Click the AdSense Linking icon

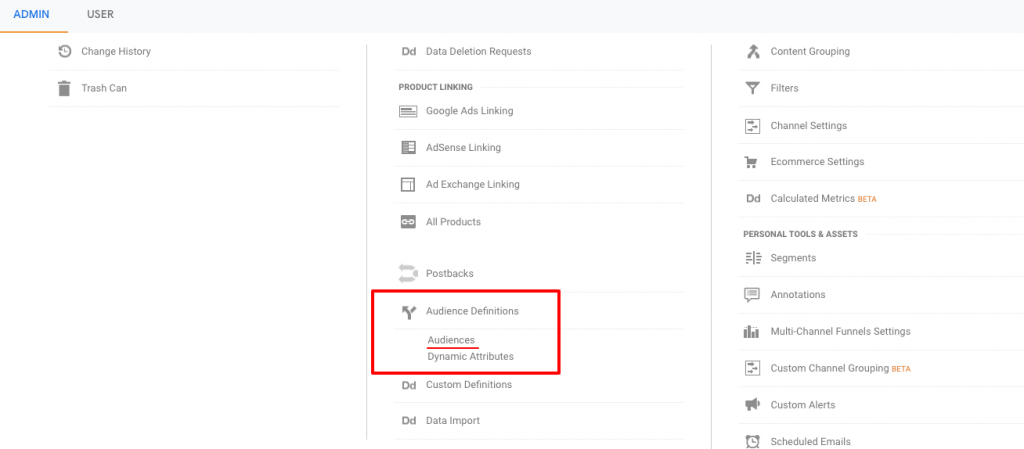408,147
